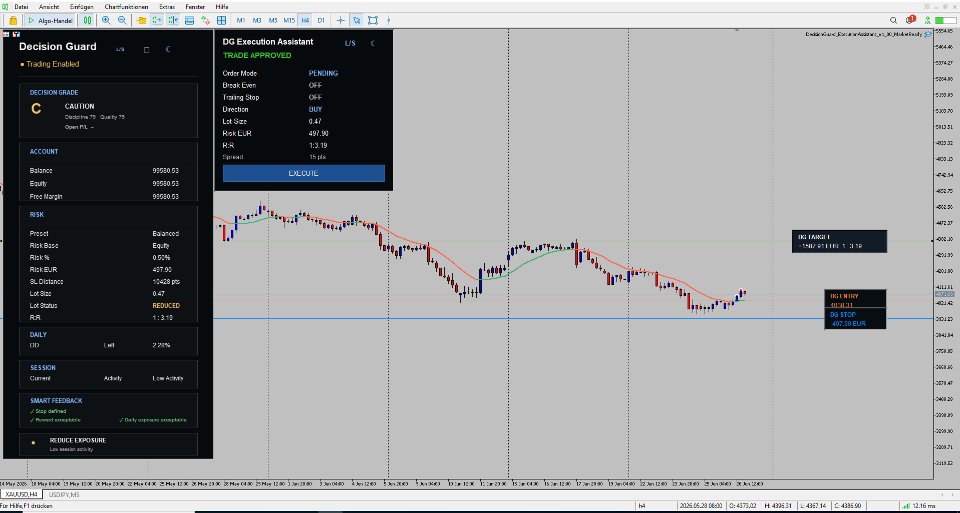Switch to the USDJPY,M5 chart tab
Viewport: 960px width, 513px height.
(x=64, y=494)
